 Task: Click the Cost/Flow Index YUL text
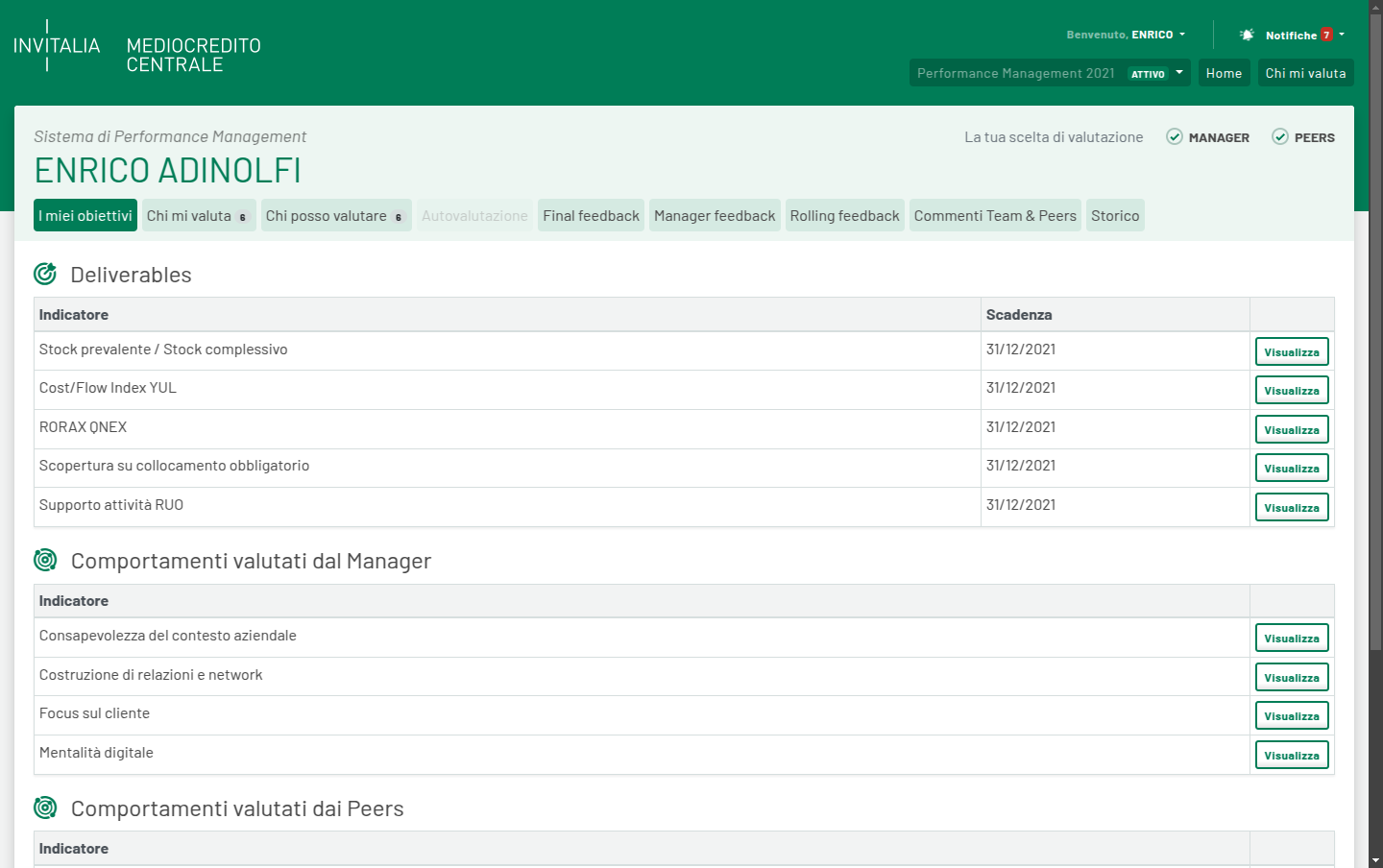click(108, 388)
